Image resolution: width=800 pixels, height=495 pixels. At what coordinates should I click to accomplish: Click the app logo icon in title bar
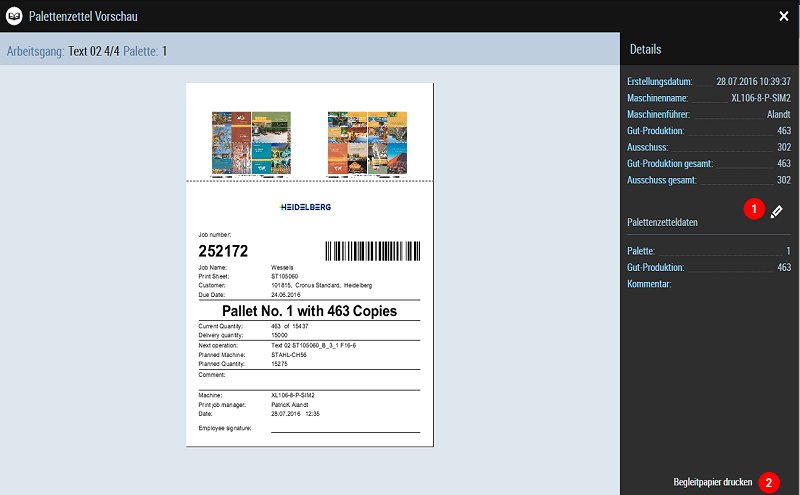14,16
